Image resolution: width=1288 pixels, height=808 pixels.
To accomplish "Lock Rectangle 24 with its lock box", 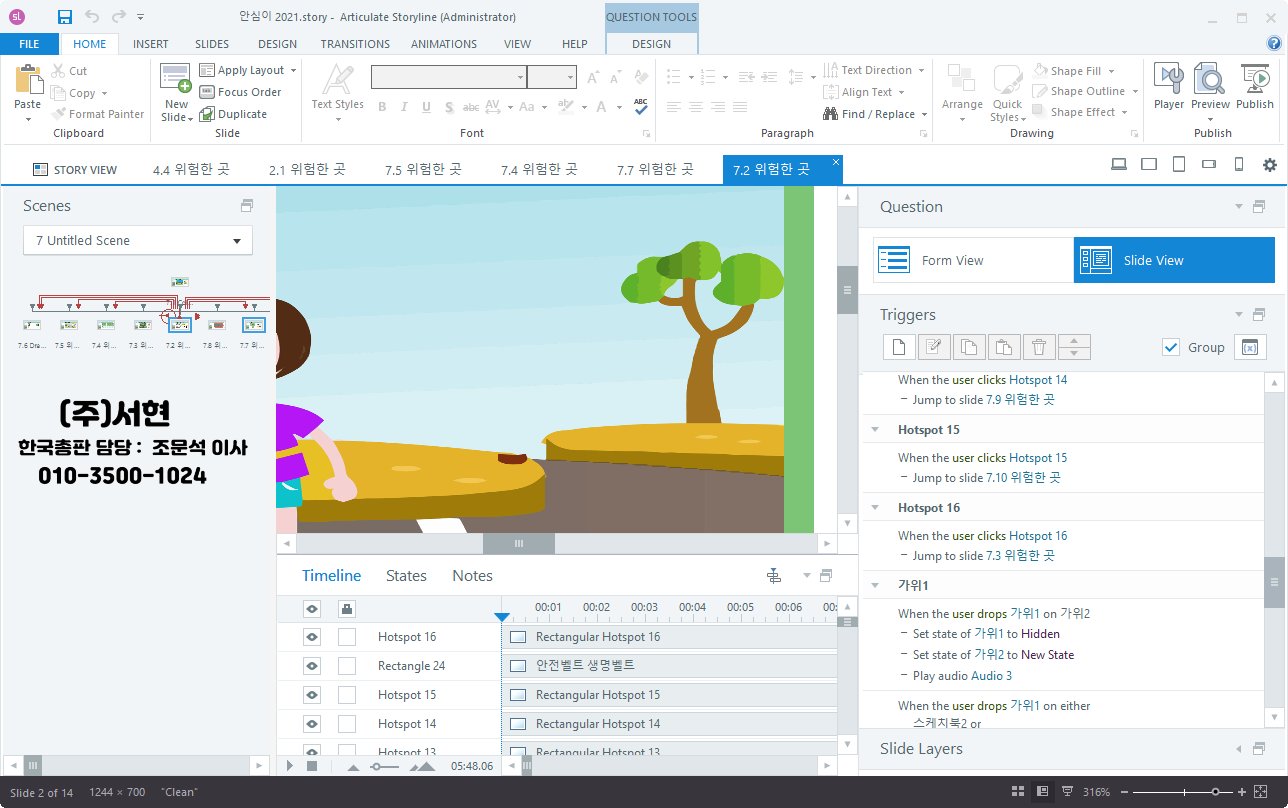I will pyautogui.click(x=347, y=666).
